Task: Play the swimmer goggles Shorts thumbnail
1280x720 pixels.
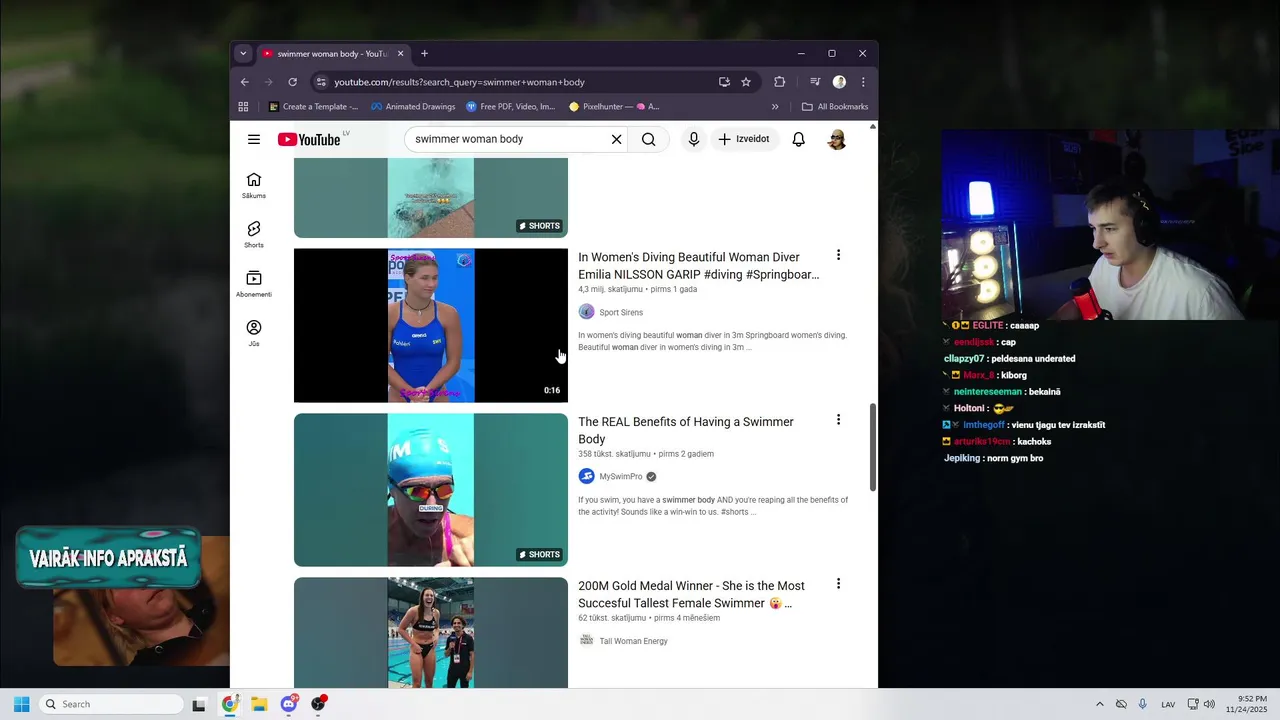Action: point(431,490)
